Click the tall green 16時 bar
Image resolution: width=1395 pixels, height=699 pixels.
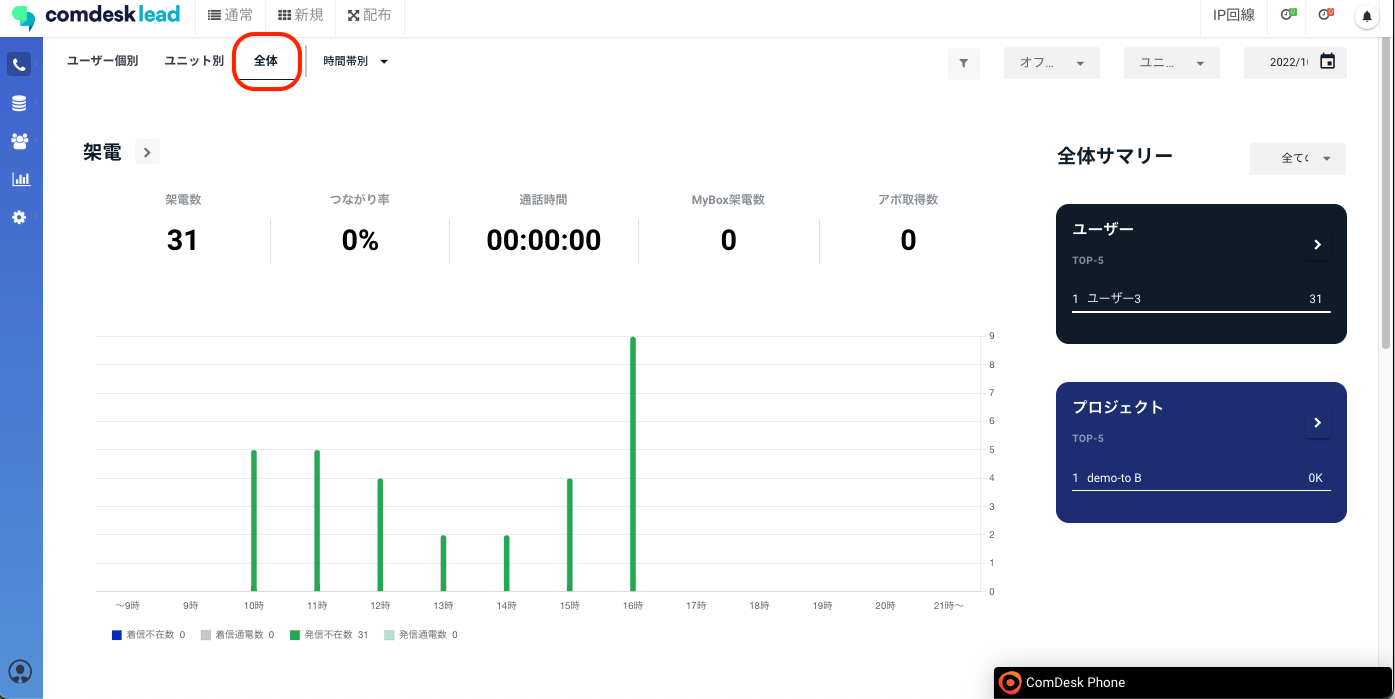(633, 464)
